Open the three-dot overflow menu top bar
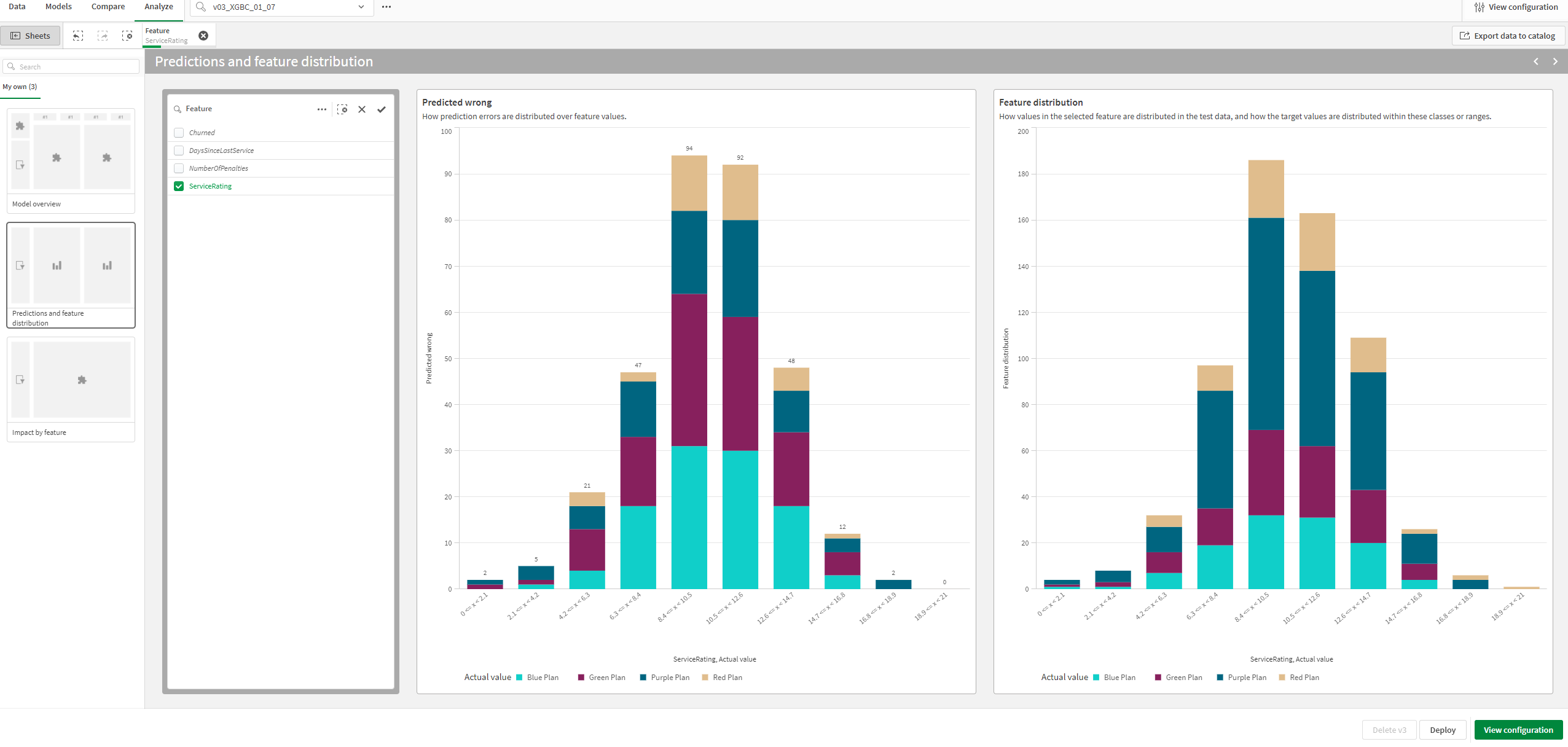Image resolution: width=1568 pixels, height=747 pixels. point(386,7)
